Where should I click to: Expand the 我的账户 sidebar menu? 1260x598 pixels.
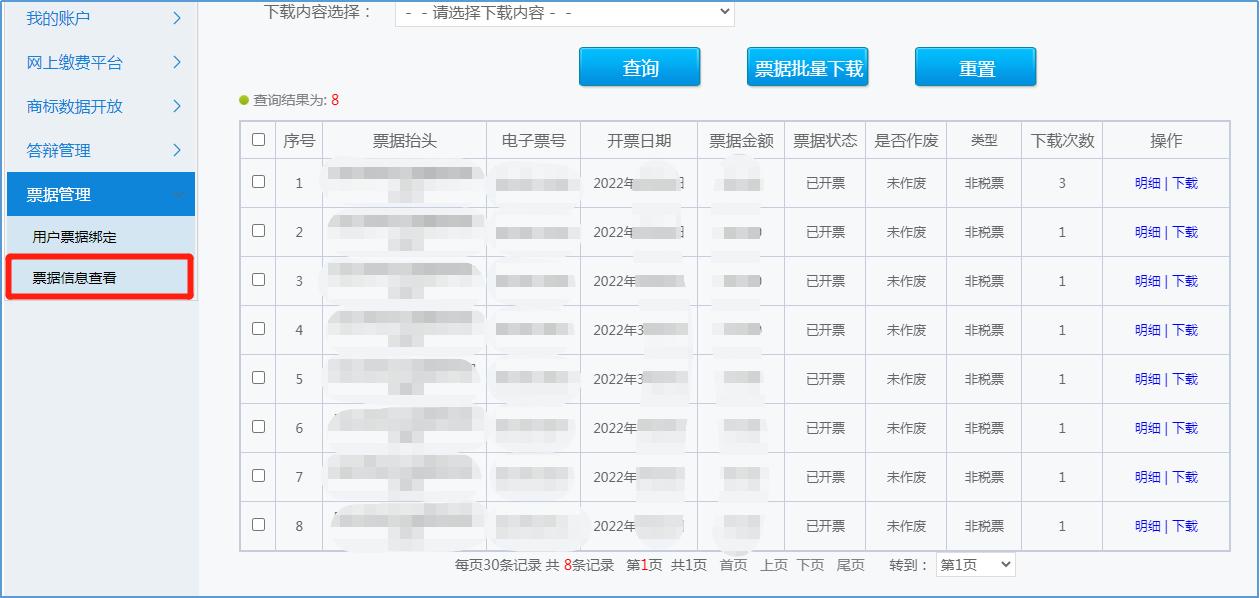95,18
